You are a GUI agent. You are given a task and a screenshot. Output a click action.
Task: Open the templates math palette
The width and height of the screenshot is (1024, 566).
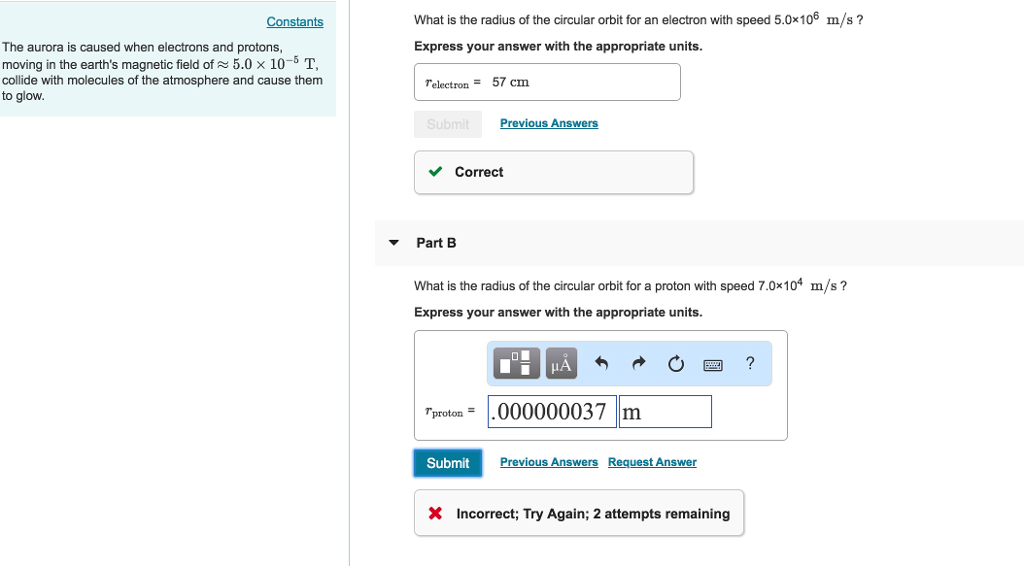click(x=518, y=363)
